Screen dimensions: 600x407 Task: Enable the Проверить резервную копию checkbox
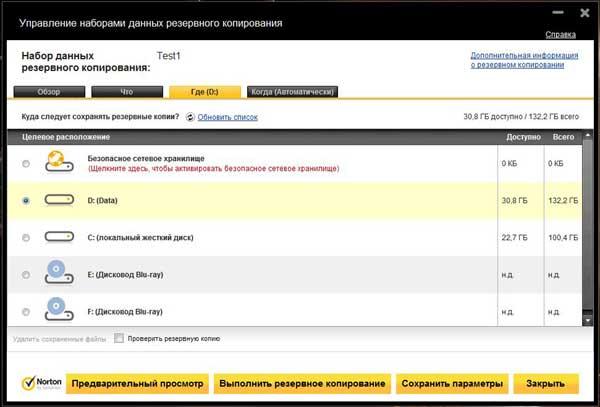click(119, 338)
